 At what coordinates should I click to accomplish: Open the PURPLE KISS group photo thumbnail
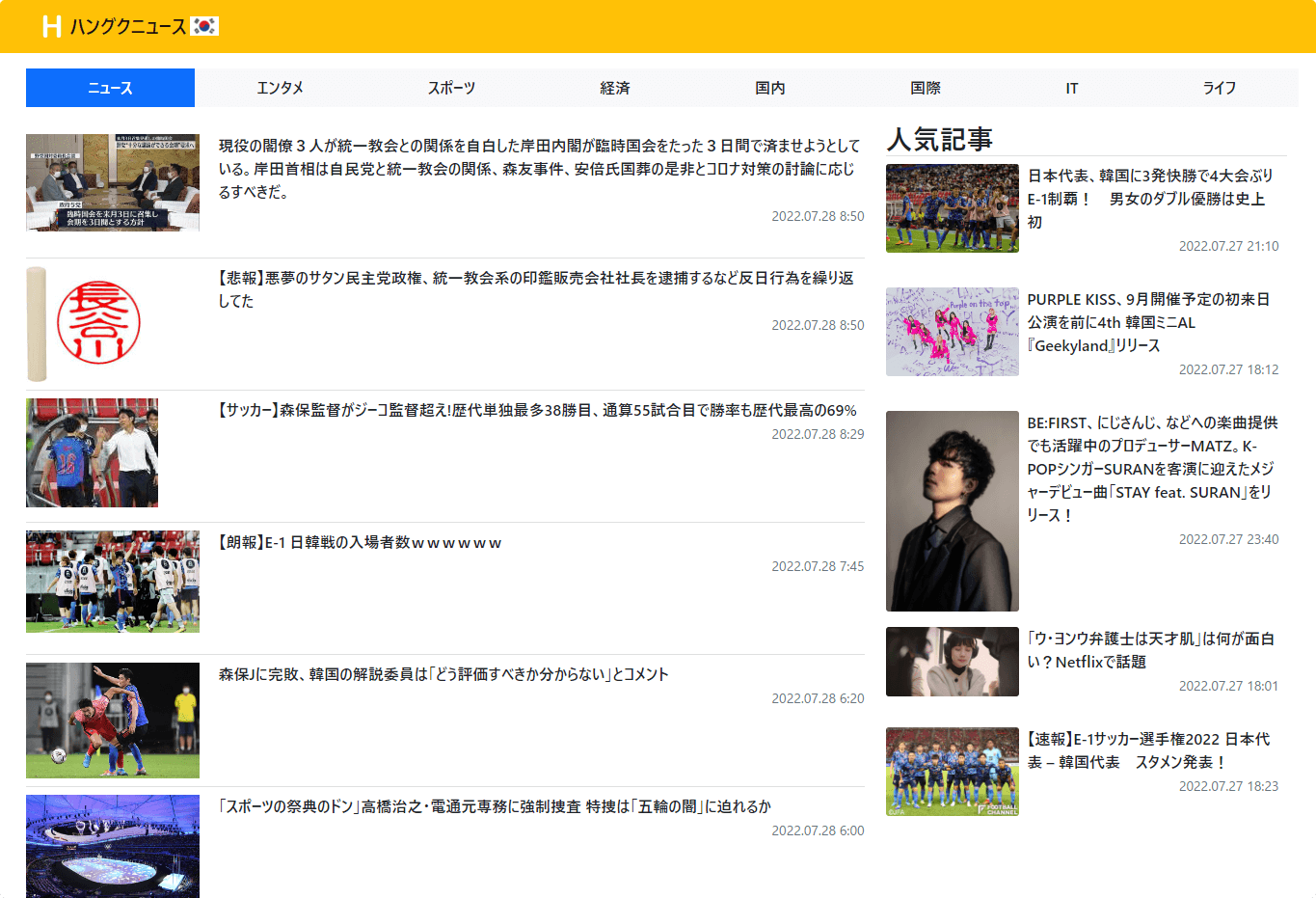(x=952, y=332)
